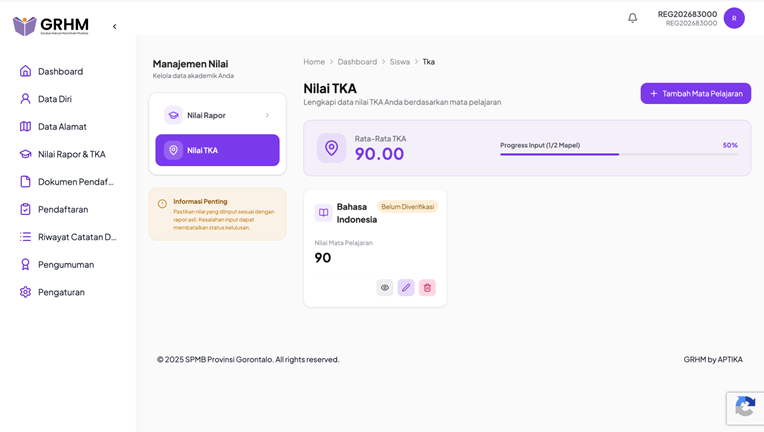Delete Bahasa Indonesia score with trash icon

(427, 288)
